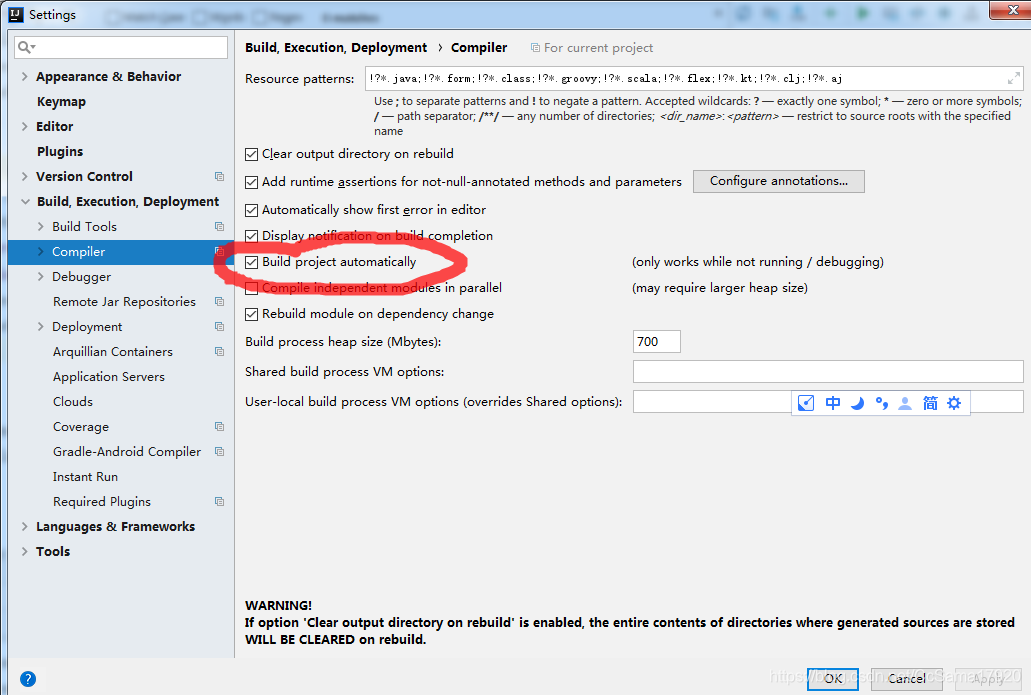Click the first icon on the IME toolbar
This screenshot has width=1031, height=695.
806,403
